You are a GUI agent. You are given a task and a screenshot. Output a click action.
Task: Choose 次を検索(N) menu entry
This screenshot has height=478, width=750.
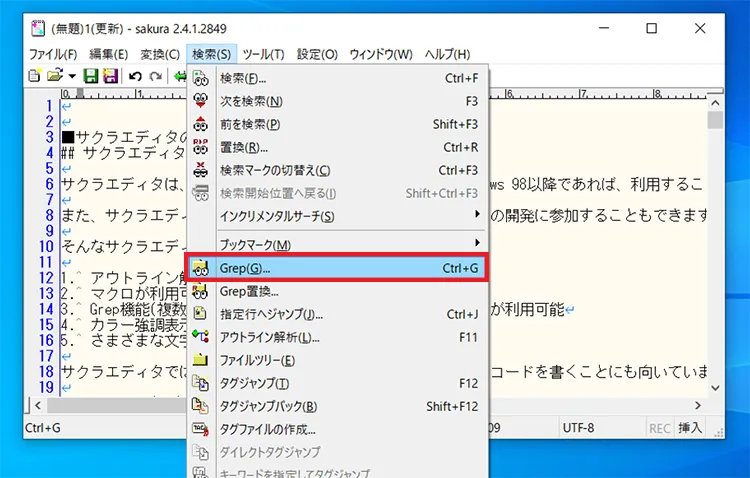[x=338, y=101]
